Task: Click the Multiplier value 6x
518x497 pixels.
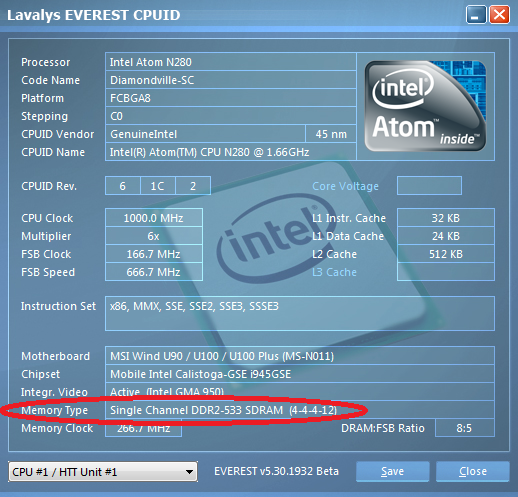Action: [x=154, y=236]
